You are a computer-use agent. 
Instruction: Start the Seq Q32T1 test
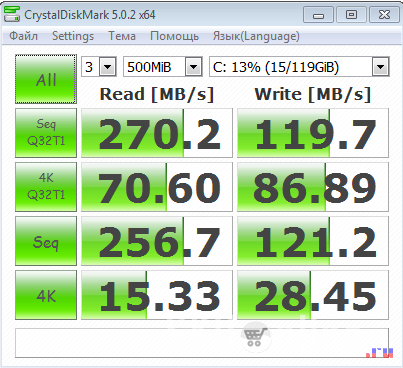click(x=46, y=133)
